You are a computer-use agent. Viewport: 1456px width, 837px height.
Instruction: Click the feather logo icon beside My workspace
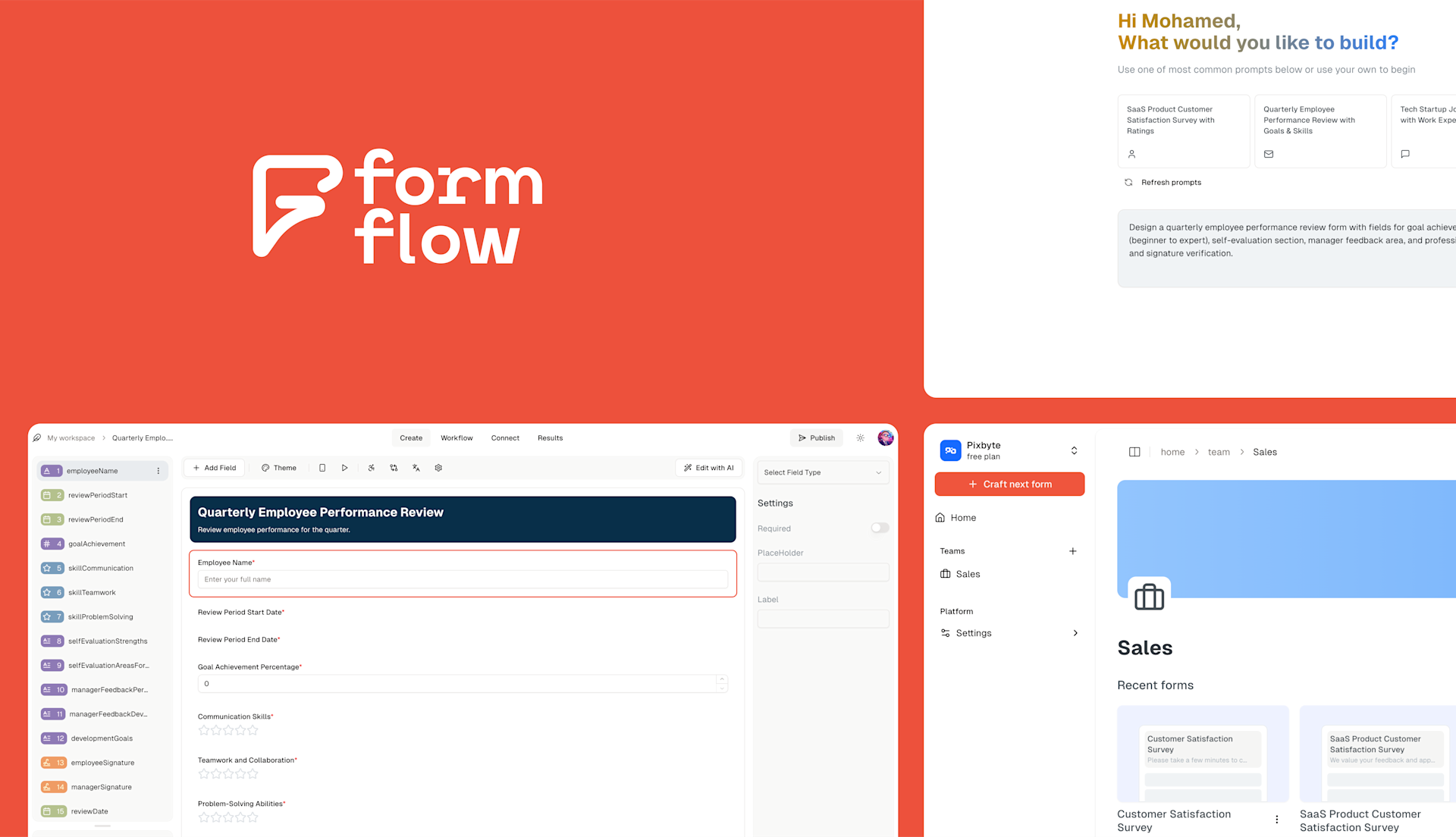pos(37,437)
